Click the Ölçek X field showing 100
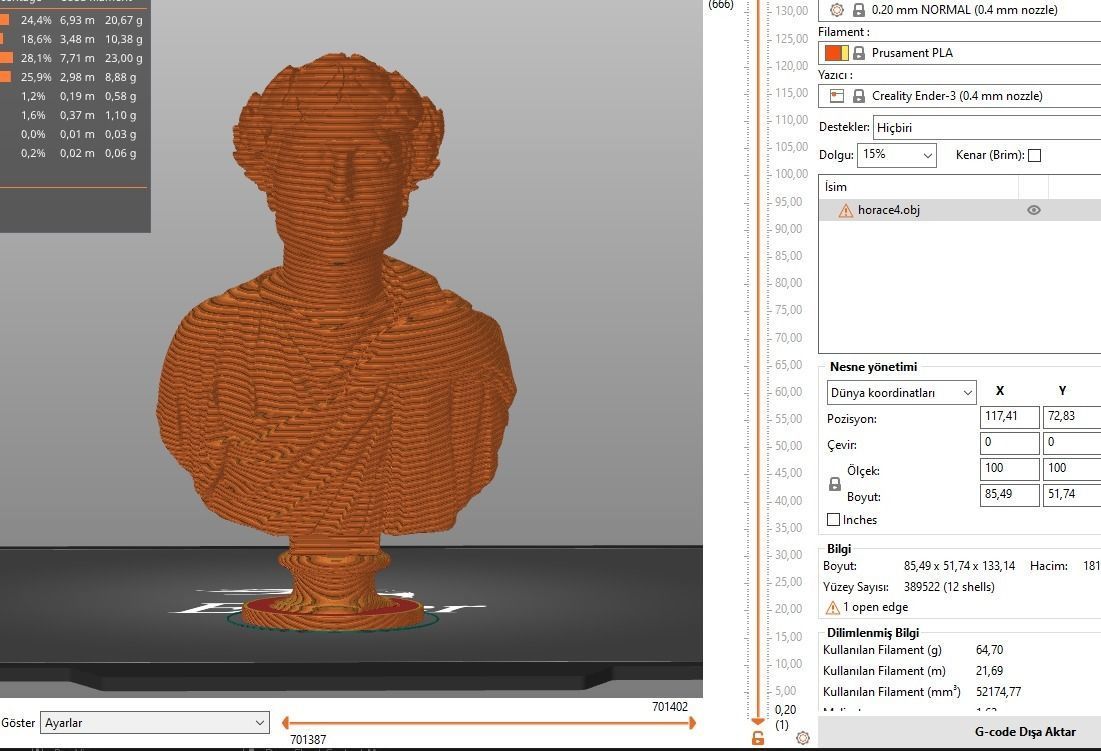The image size is (1101, 751). click(1009, 468)
